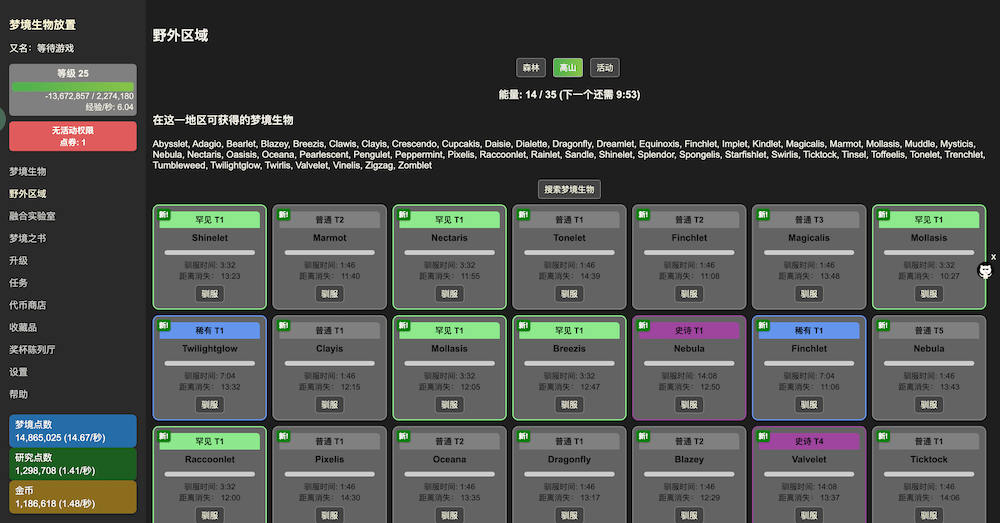Switch to the 森林 area tab

[x=530, y=68]
